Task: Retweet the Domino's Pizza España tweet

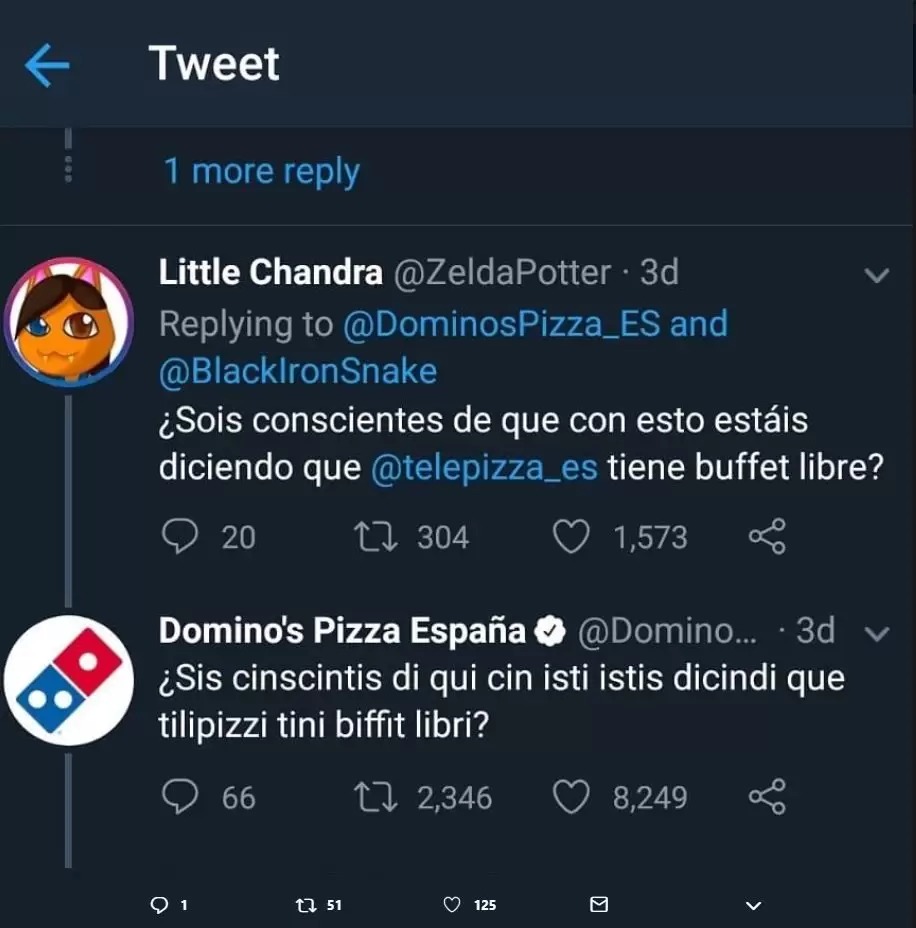Action: point(377,797)
